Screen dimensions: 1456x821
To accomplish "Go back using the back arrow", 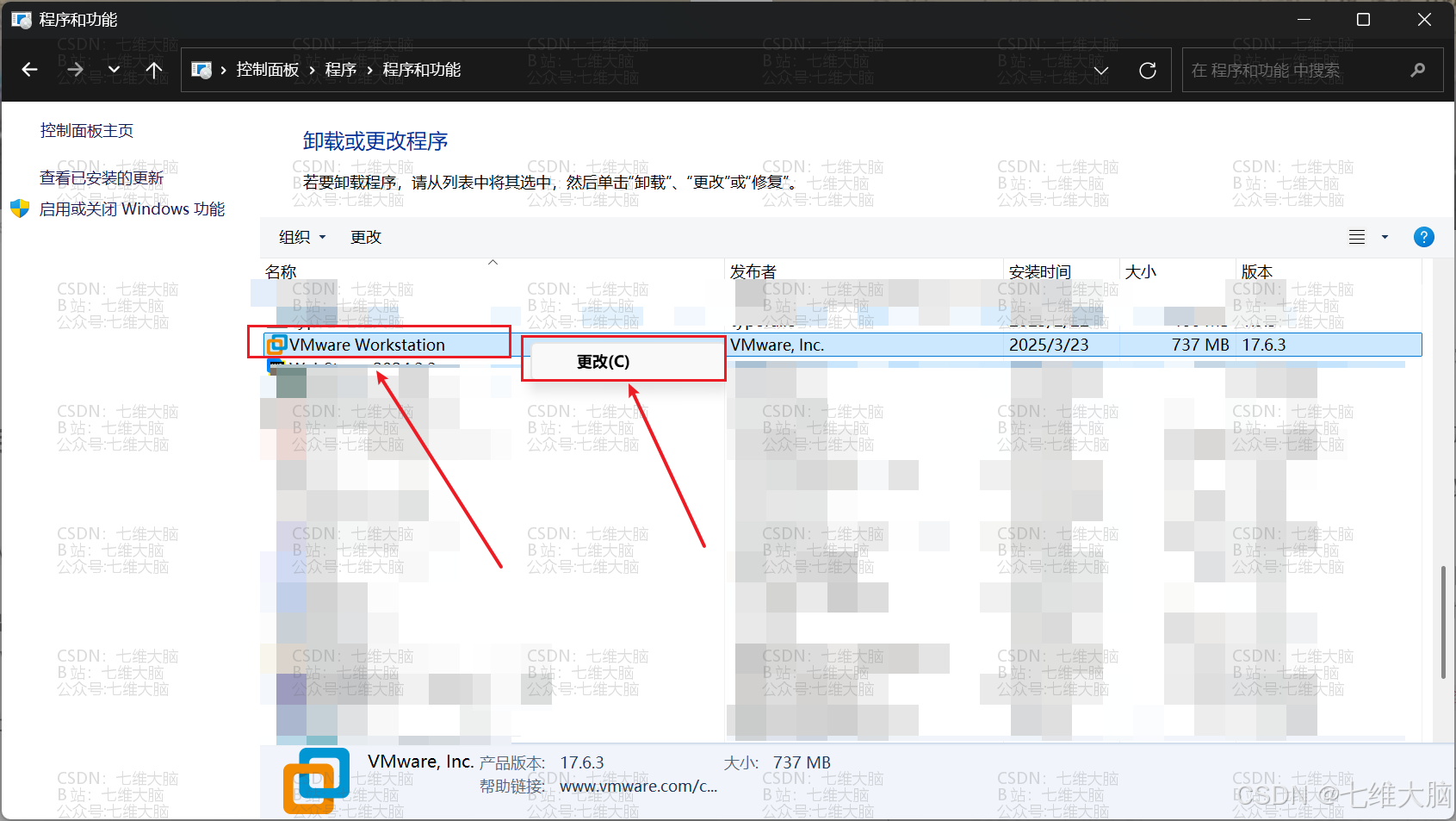I will tap(30, 70).
